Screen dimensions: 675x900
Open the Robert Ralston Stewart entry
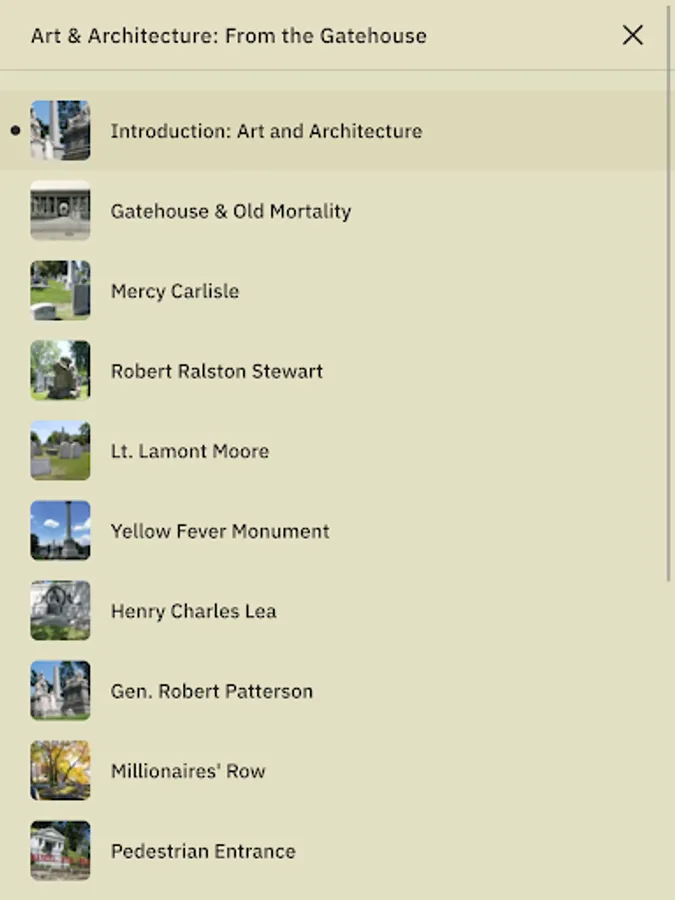click(x=334, y=371)
